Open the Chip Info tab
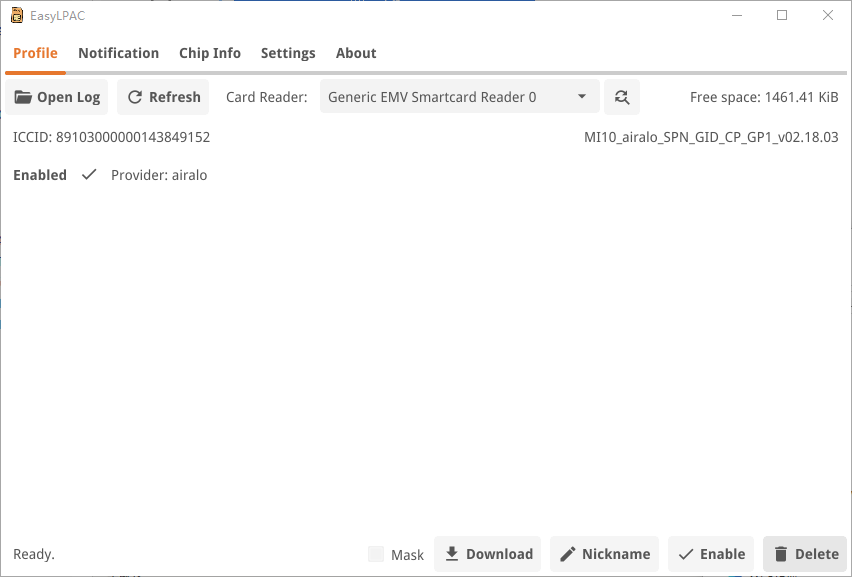Viewport: 852px width, 577px height. tap(210, 53)
